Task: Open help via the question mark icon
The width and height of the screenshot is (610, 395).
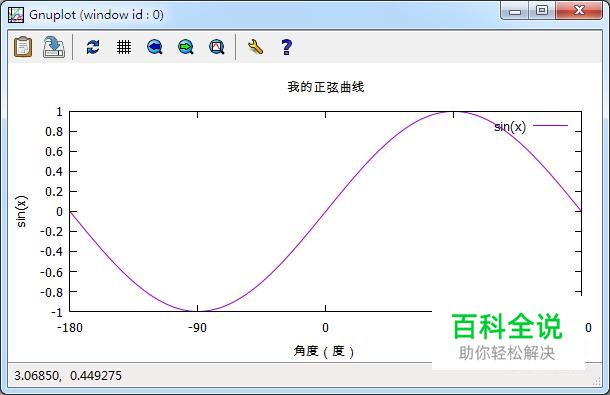Action: 286,47
